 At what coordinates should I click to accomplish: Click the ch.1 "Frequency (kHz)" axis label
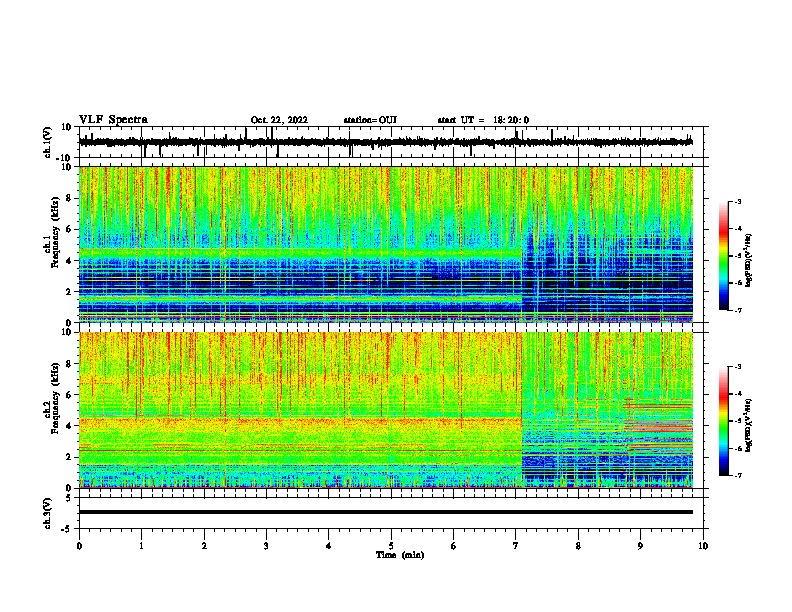coord(56,233)
